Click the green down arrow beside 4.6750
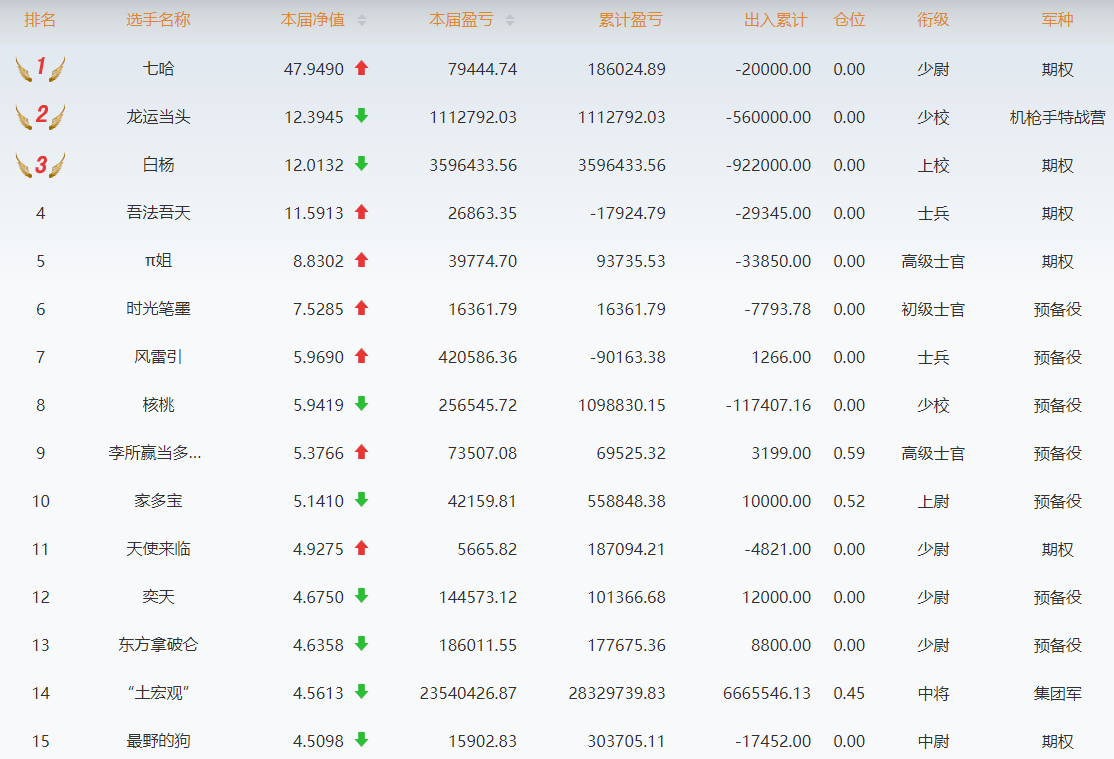Screen dimensions: 1114x759 click(362, 596)
